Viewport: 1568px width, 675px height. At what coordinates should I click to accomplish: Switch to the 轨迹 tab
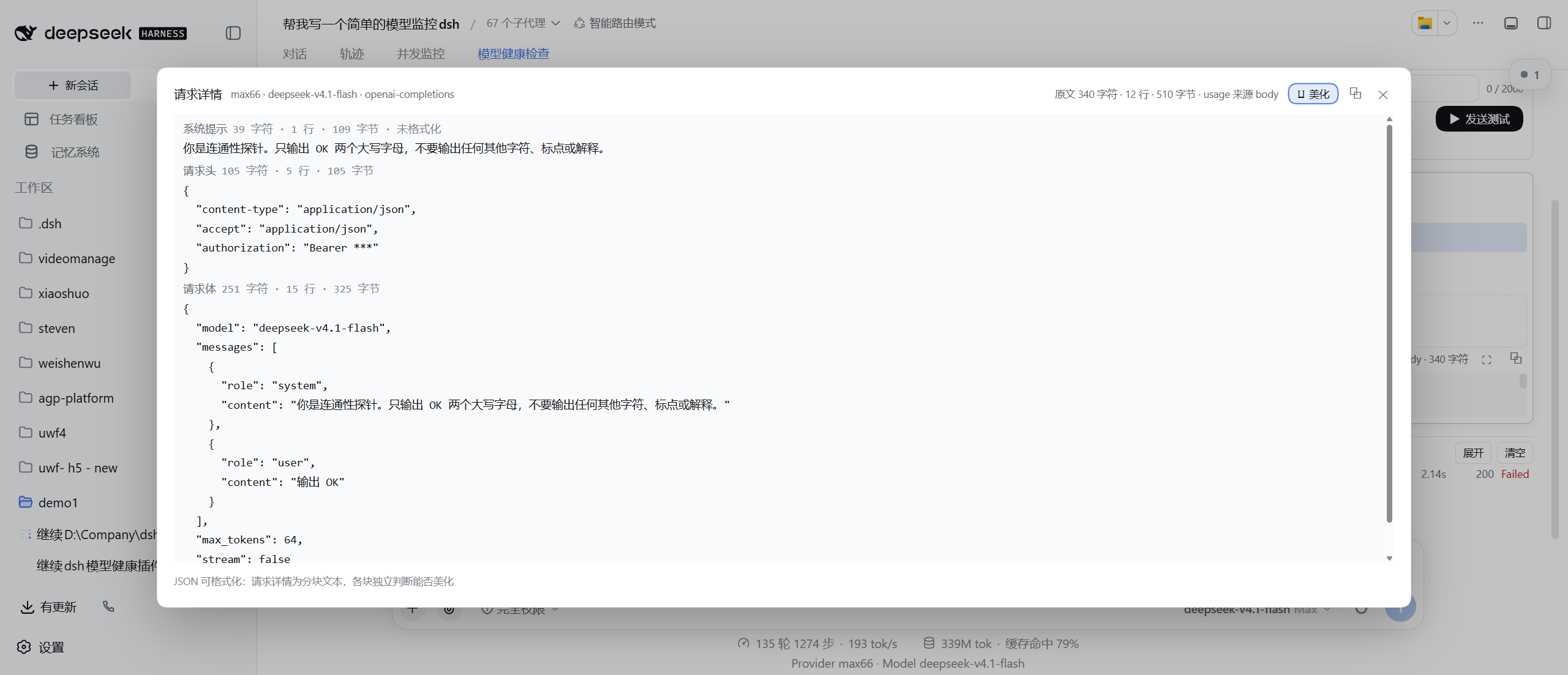[x=351, y=54]
